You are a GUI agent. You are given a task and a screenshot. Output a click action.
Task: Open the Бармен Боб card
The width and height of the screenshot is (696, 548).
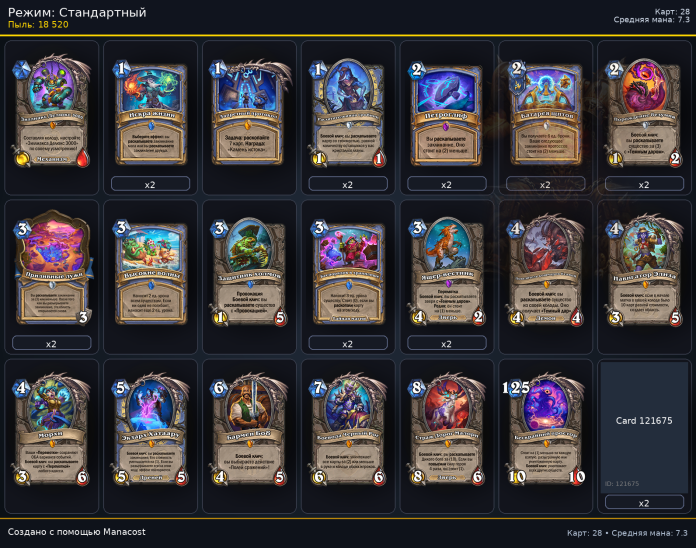[x=249, y=430]
